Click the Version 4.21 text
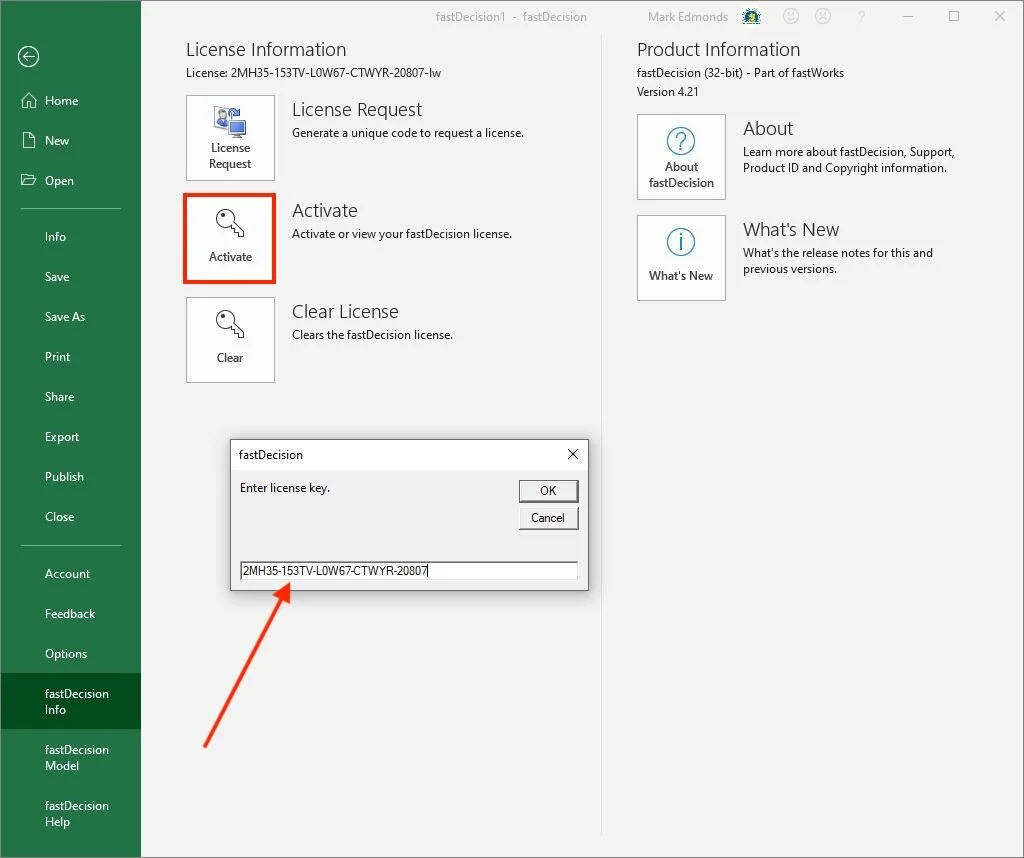 667,92
